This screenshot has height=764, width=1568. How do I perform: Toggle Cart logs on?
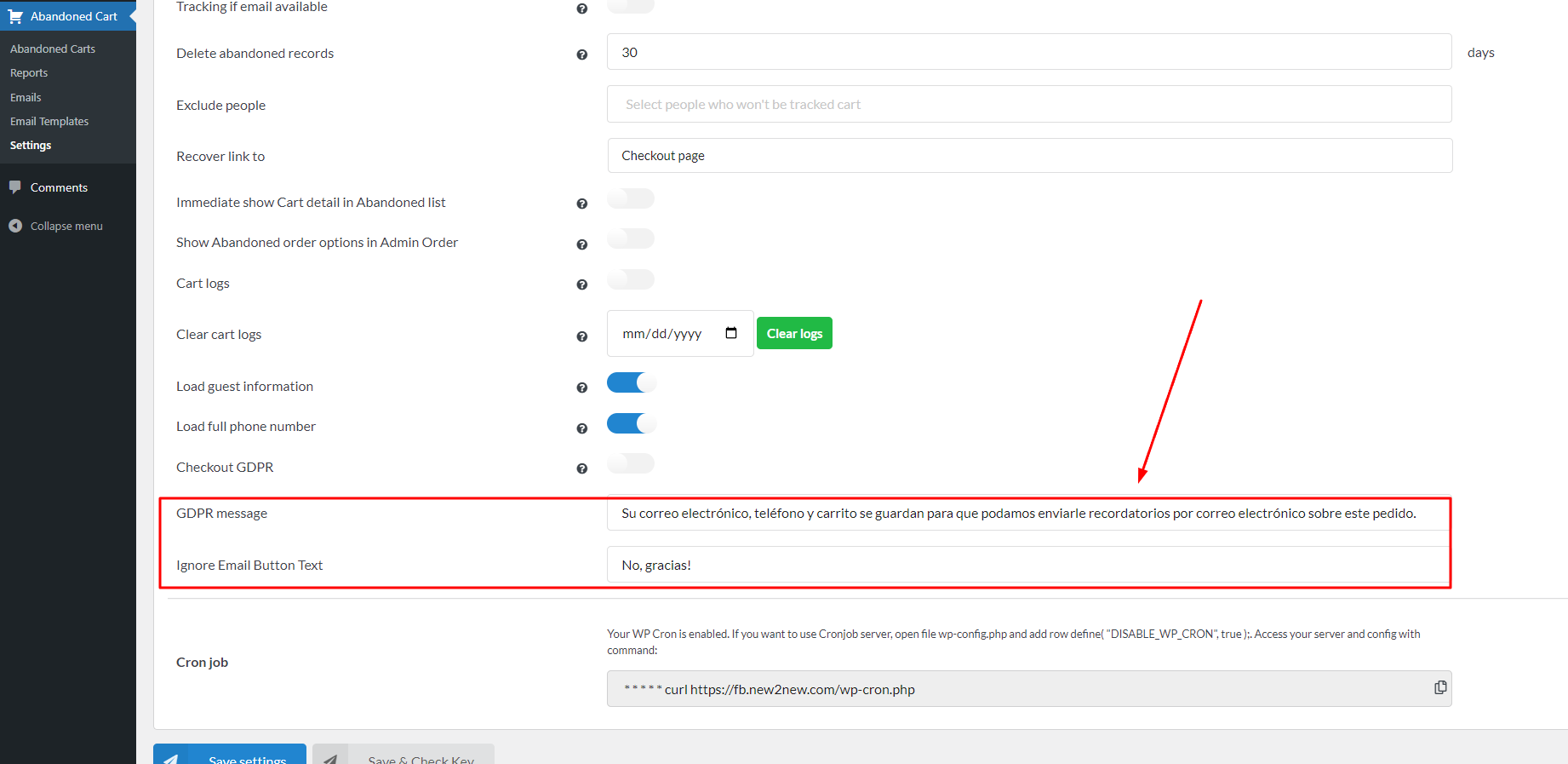click(x=631, y=280)
